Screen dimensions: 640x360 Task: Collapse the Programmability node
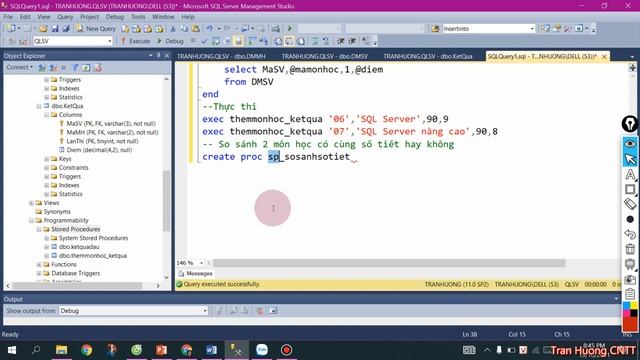pos(31,220)
